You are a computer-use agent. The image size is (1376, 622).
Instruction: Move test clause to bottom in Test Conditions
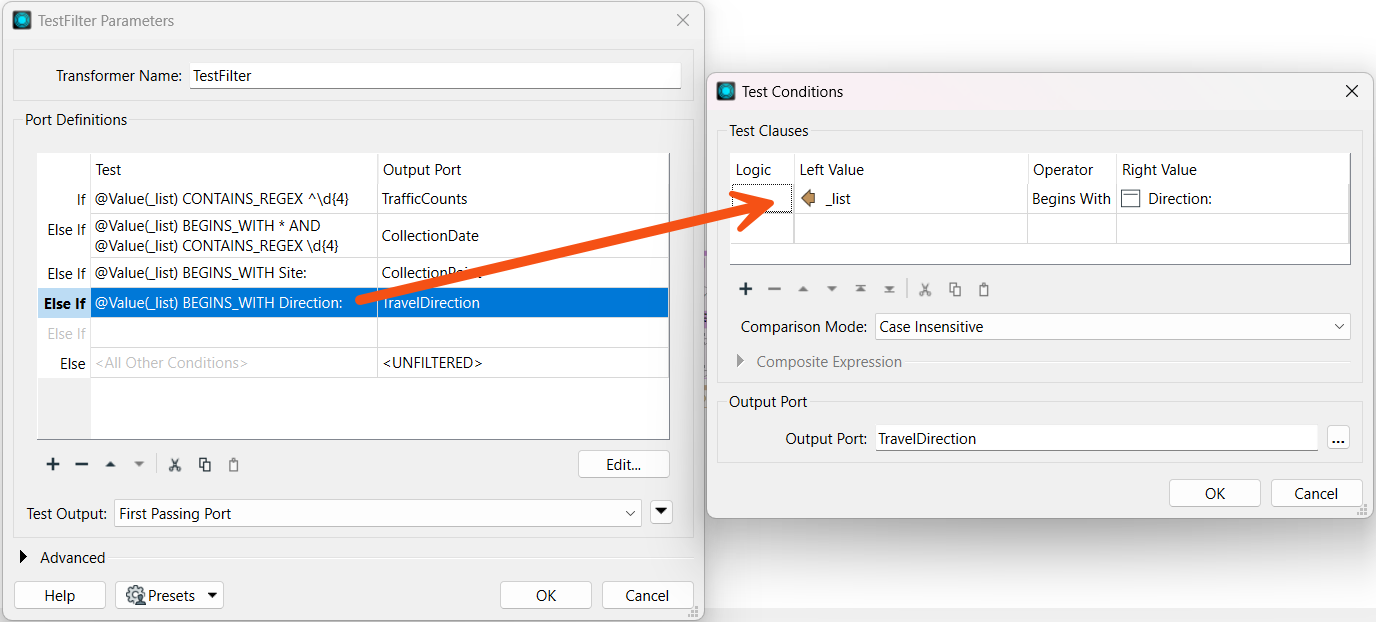[x=889, y=289]
